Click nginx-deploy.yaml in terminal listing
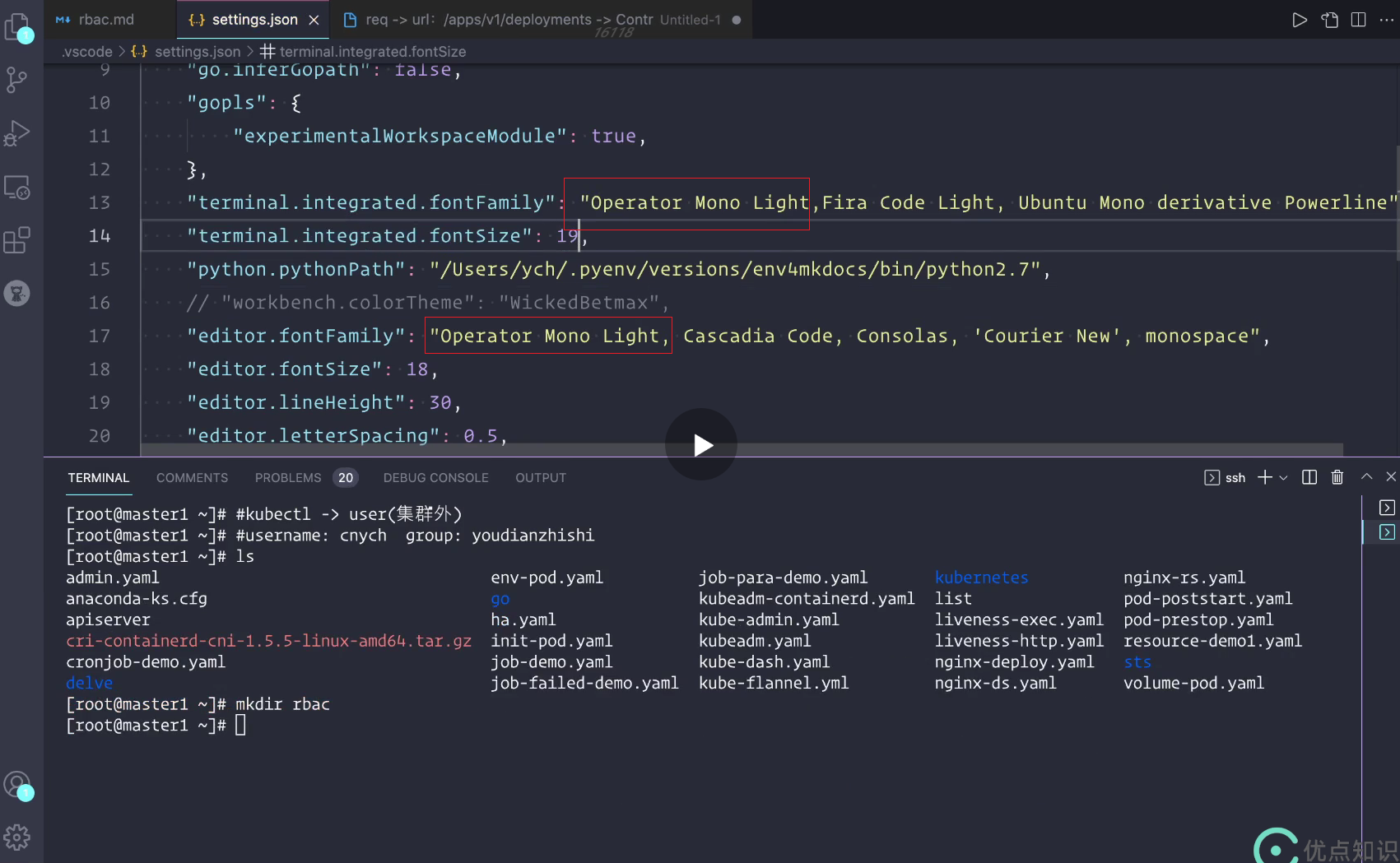Screen dimensions: 1400x863 click(x=1014, y=662)
